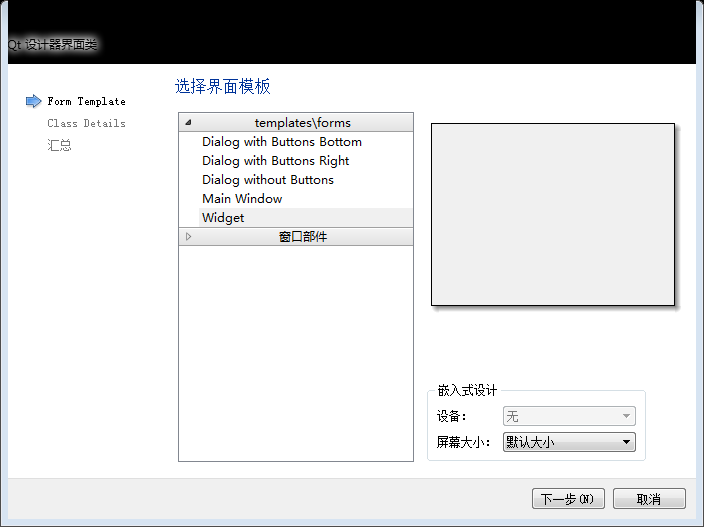This screenshot has height=527, width=704.
Task: Click the Form Template wizard step
Action: pyautogui.click(x=86, y=101)
